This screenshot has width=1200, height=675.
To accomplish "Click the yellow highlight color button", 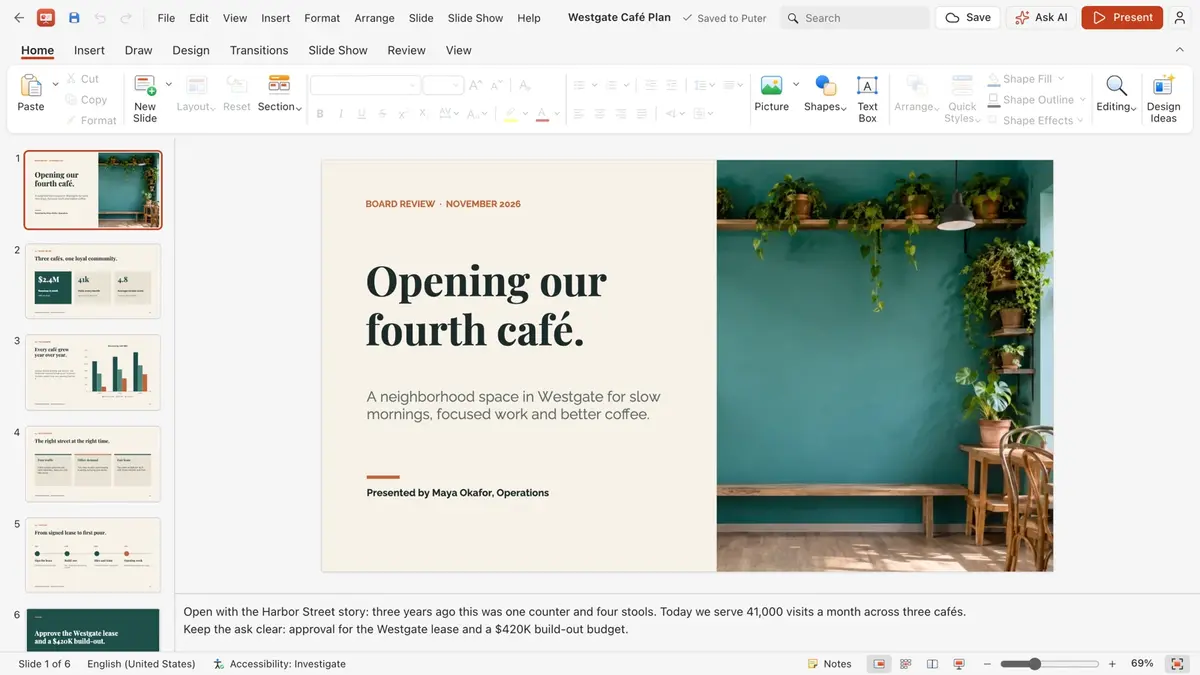I will tap(511, 114).
